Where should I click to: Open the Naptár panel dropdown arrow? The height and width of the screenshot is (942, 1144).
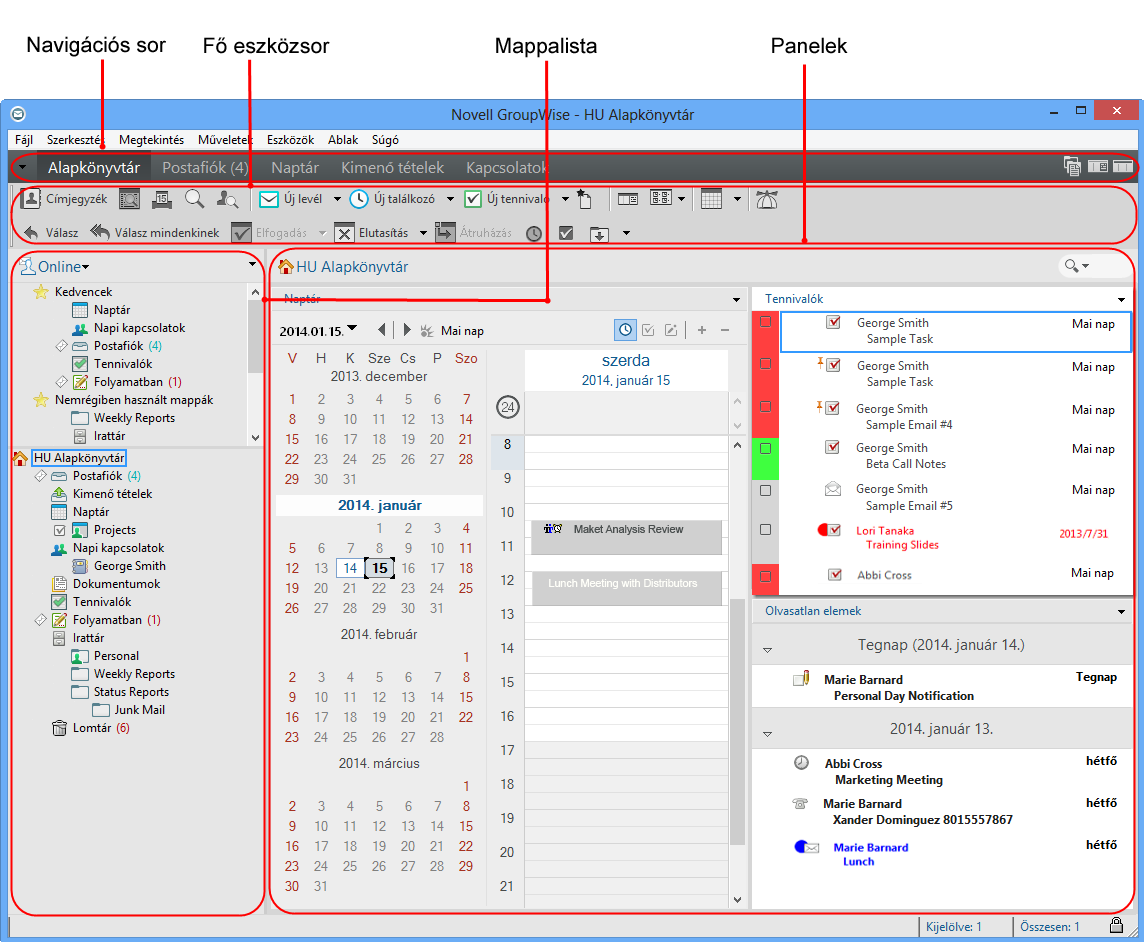point(737,300)
